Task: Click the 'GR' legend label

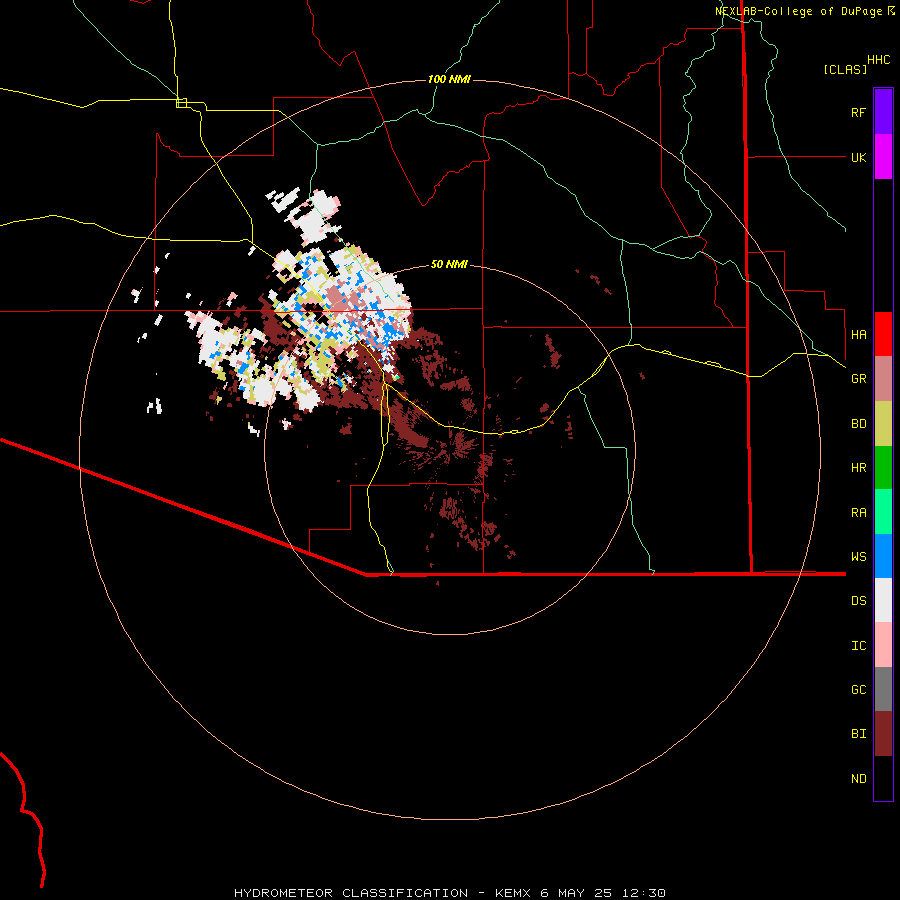Action: point(858,379)
